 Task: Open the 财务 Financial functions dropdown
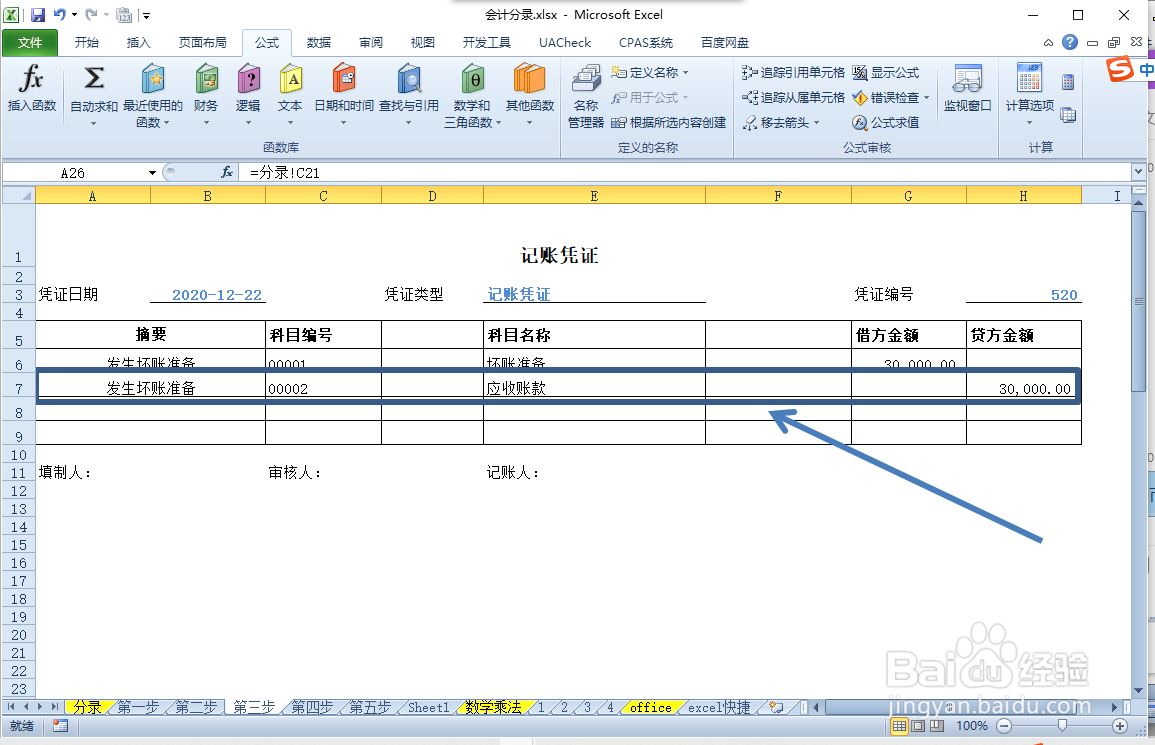pyautogui.click(x=205, y=95)
